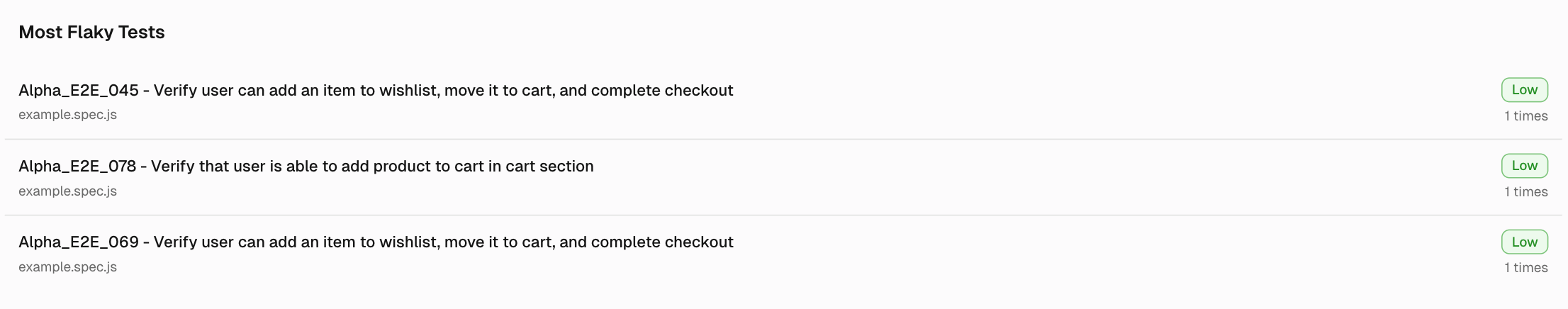
Task: Open the Alpha_E2E_069 test ID
Action: coord(78,242)
